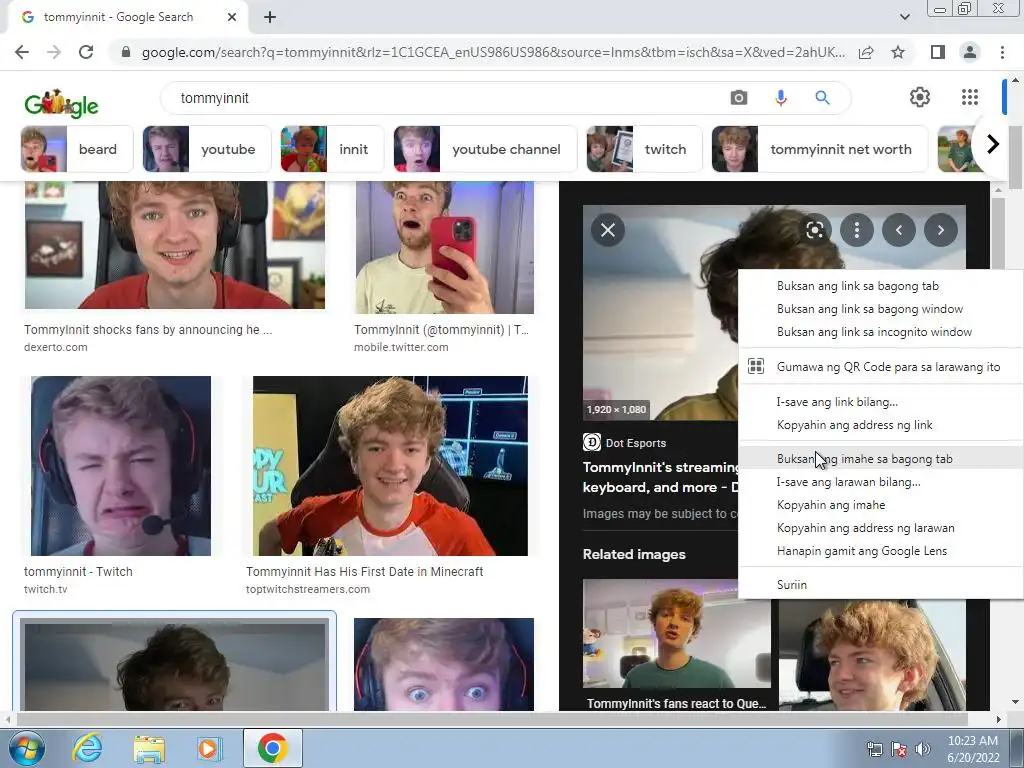Start voice search with the microphone

coord(780,98)
